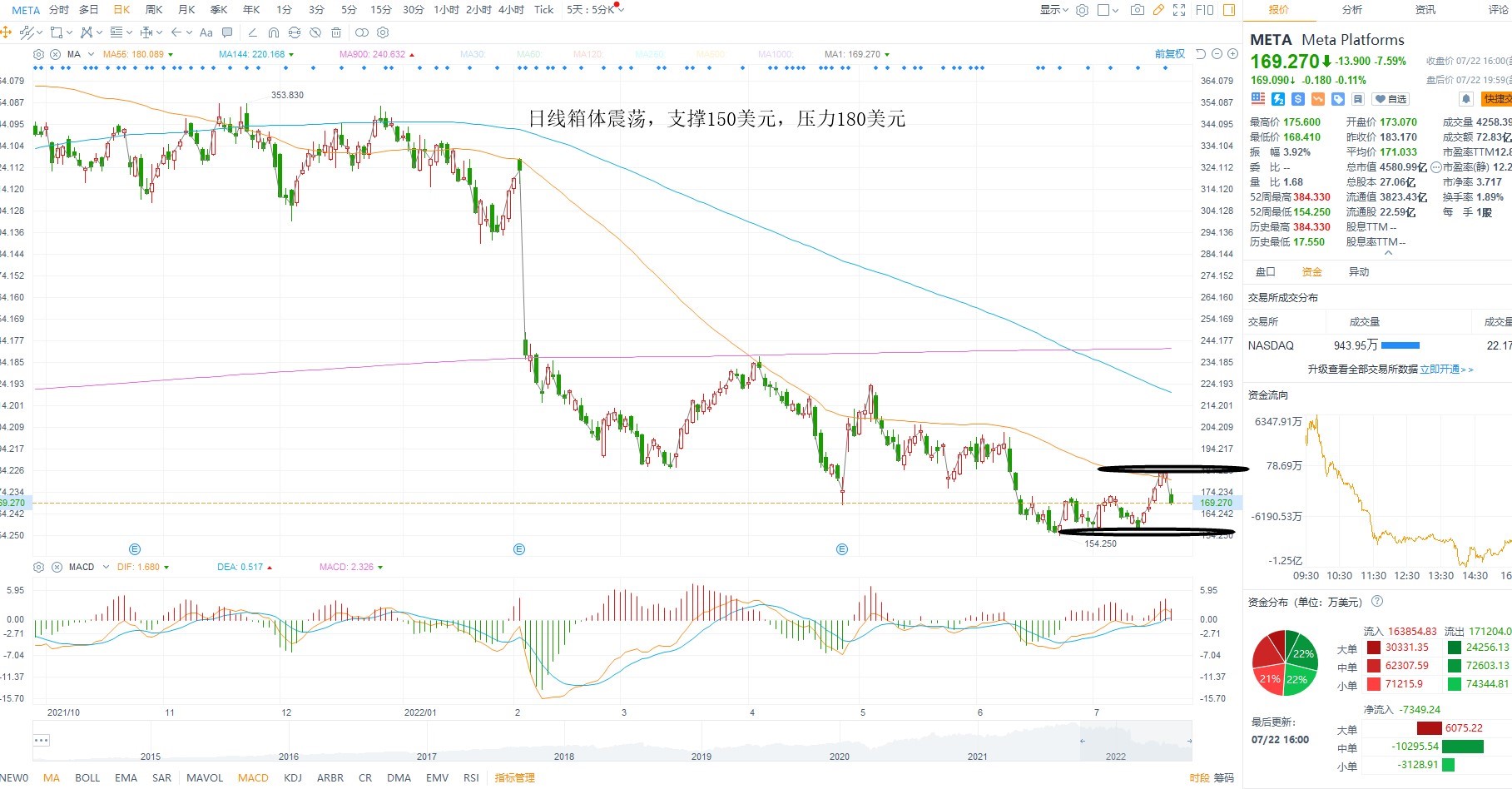
Task: Zoom out the chart with minus
Action: pos(1217,54)
